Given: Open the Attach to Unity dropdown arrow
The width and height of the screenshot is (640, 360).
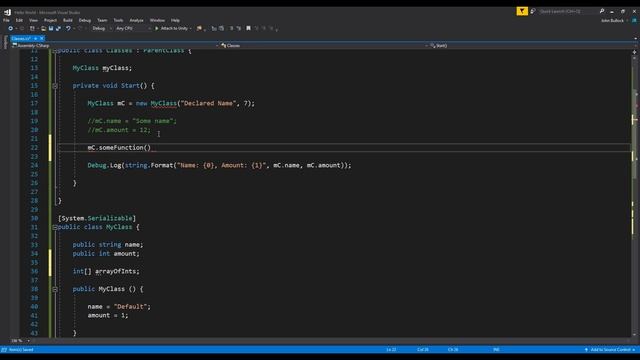Looking at the screenshot, I should (x=190, y=29).
